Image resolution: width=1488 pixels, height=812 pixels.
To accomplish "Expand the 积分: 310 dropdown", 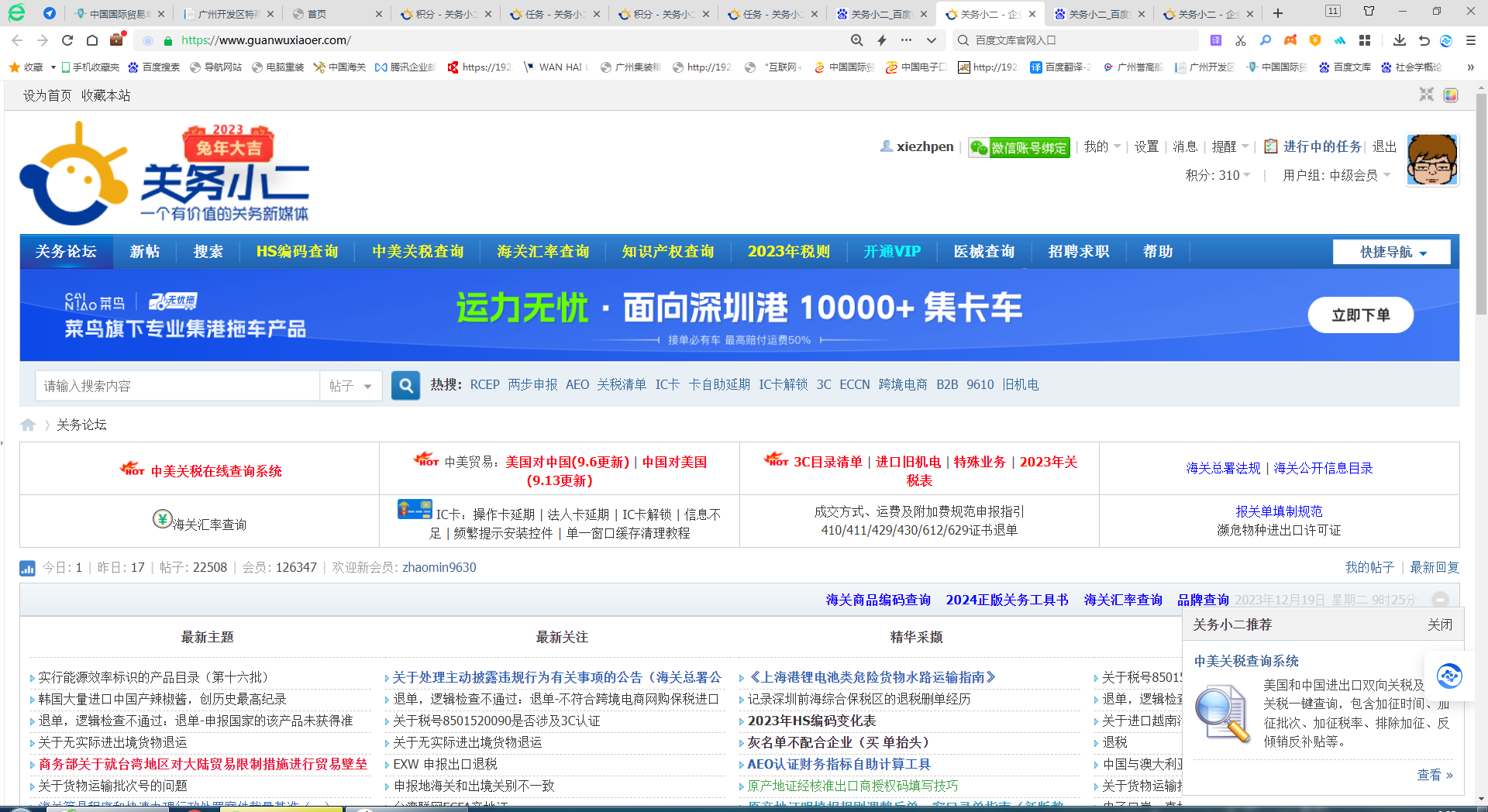I will tap(1218, 175).
